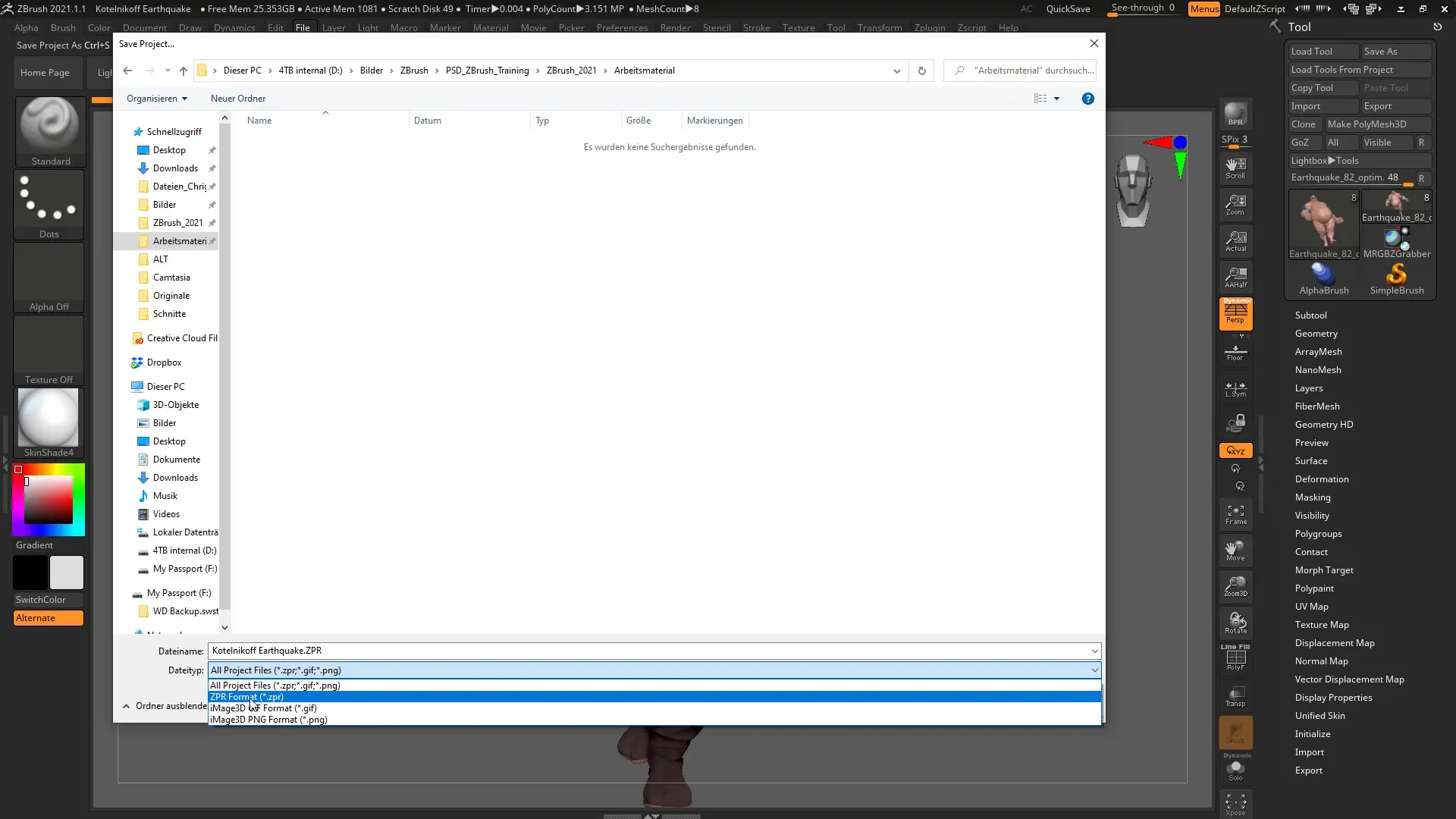Viewport: 1456px width, 819px height.
Task: Select the AlphaBrush tool thumbnail
Action: (x=1324, y=279)
